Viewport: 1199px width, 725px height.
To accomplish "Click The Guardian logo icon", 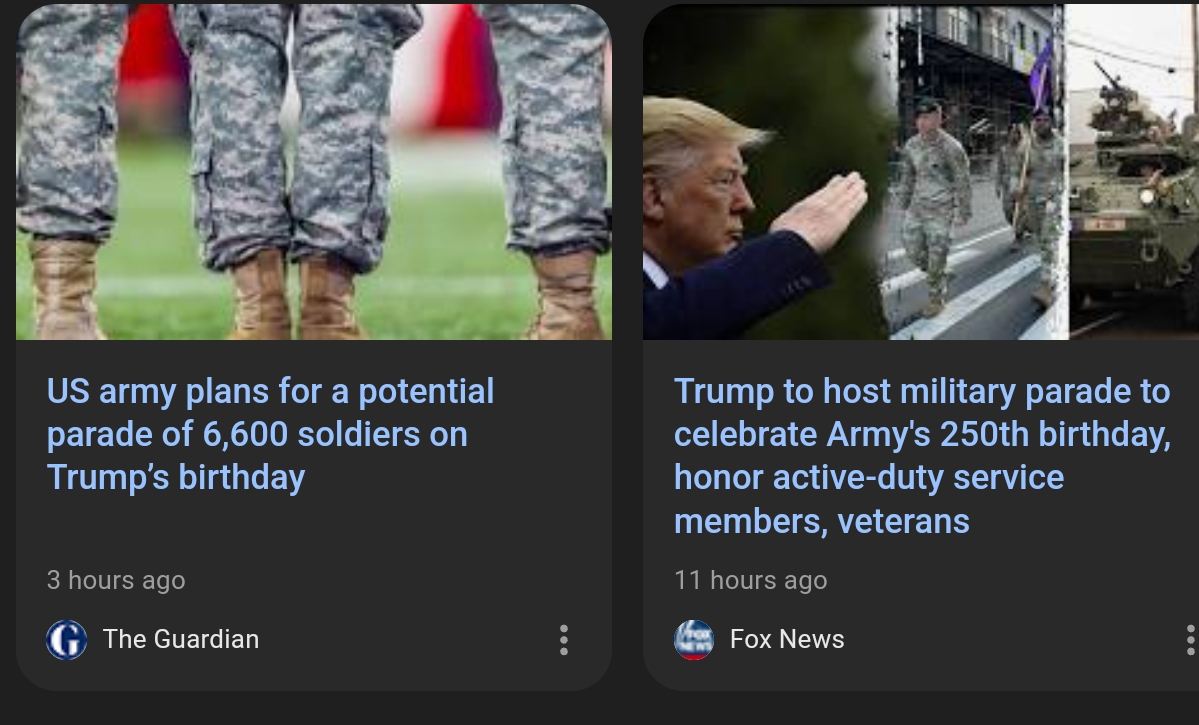I will click(x=66, y=640).
